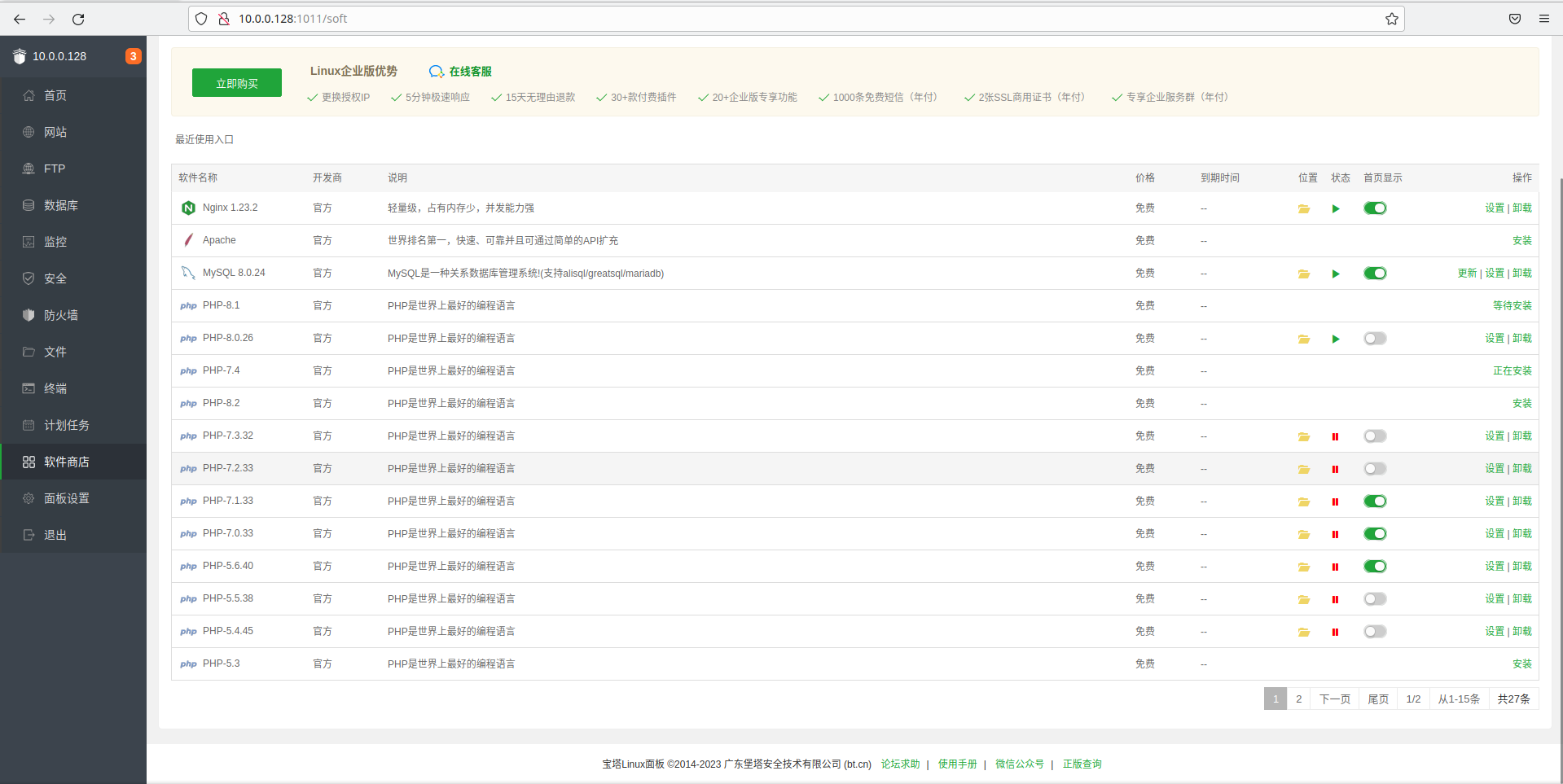Open folder location for PHP-8.0.26

tap(1303, 339)
